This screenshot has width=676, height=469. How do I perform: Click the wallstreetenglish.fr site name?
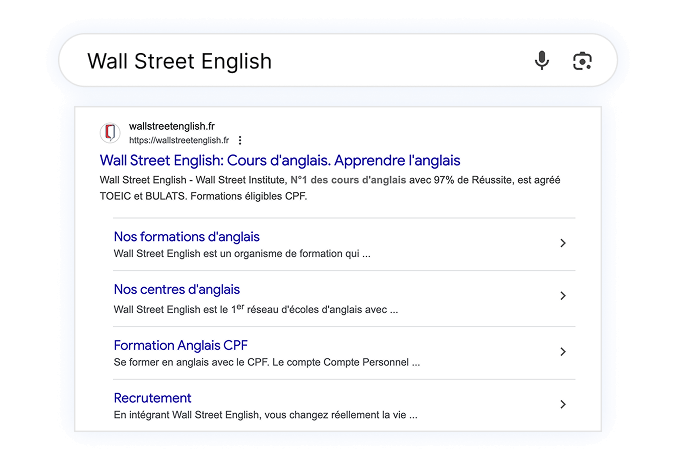(x=172, y=127)
